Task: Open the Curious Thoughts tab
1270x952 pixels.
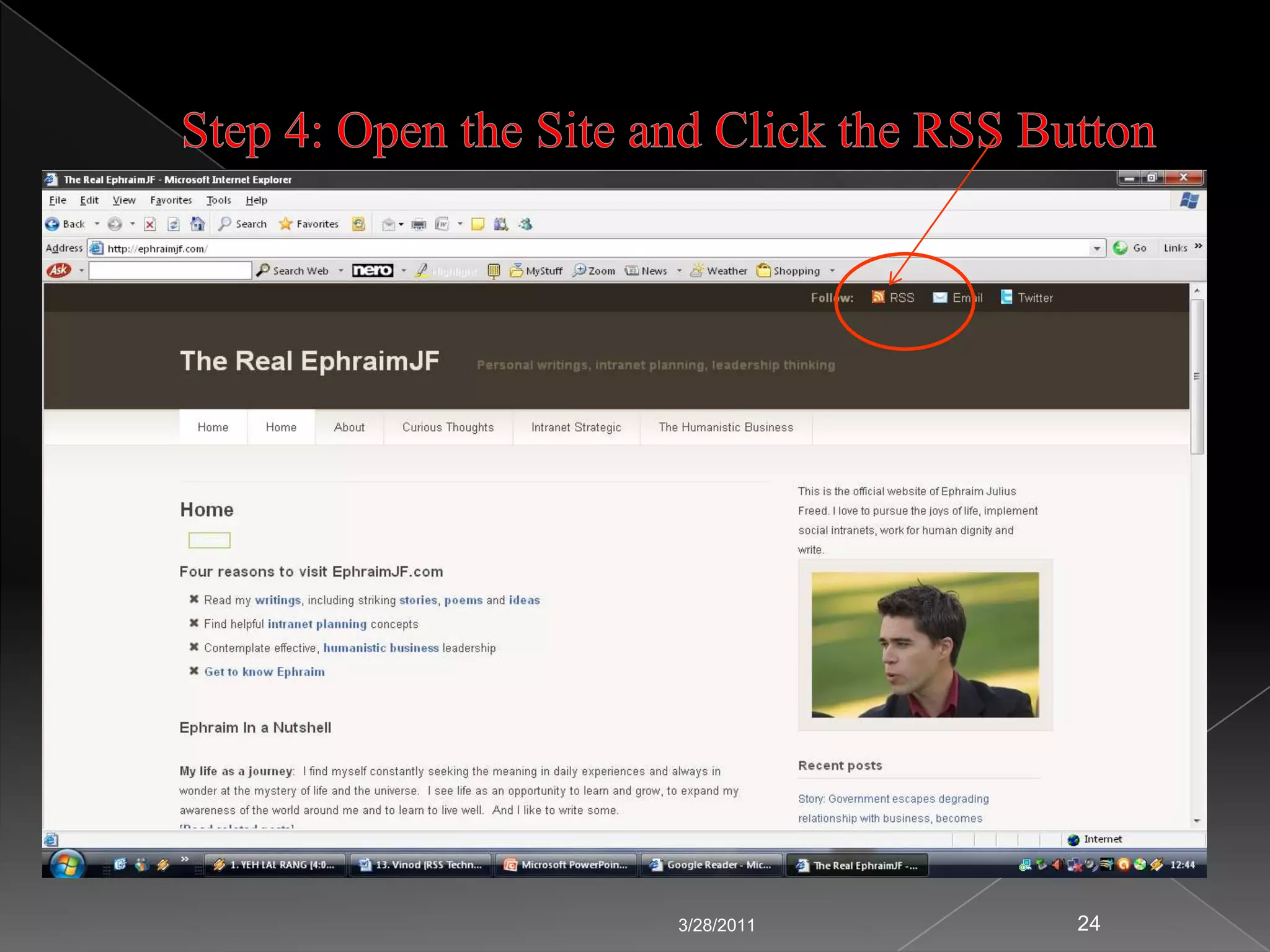Action: [x=448, y=427]
